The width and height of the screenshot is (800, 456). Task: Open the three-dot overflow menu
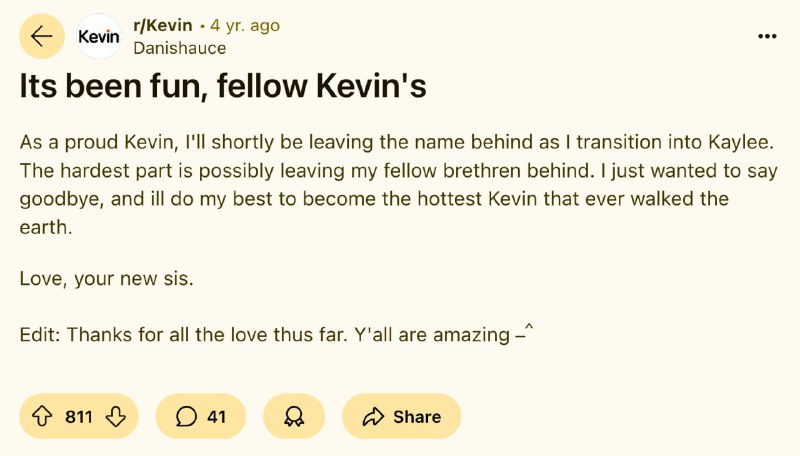tap(767, 36)
